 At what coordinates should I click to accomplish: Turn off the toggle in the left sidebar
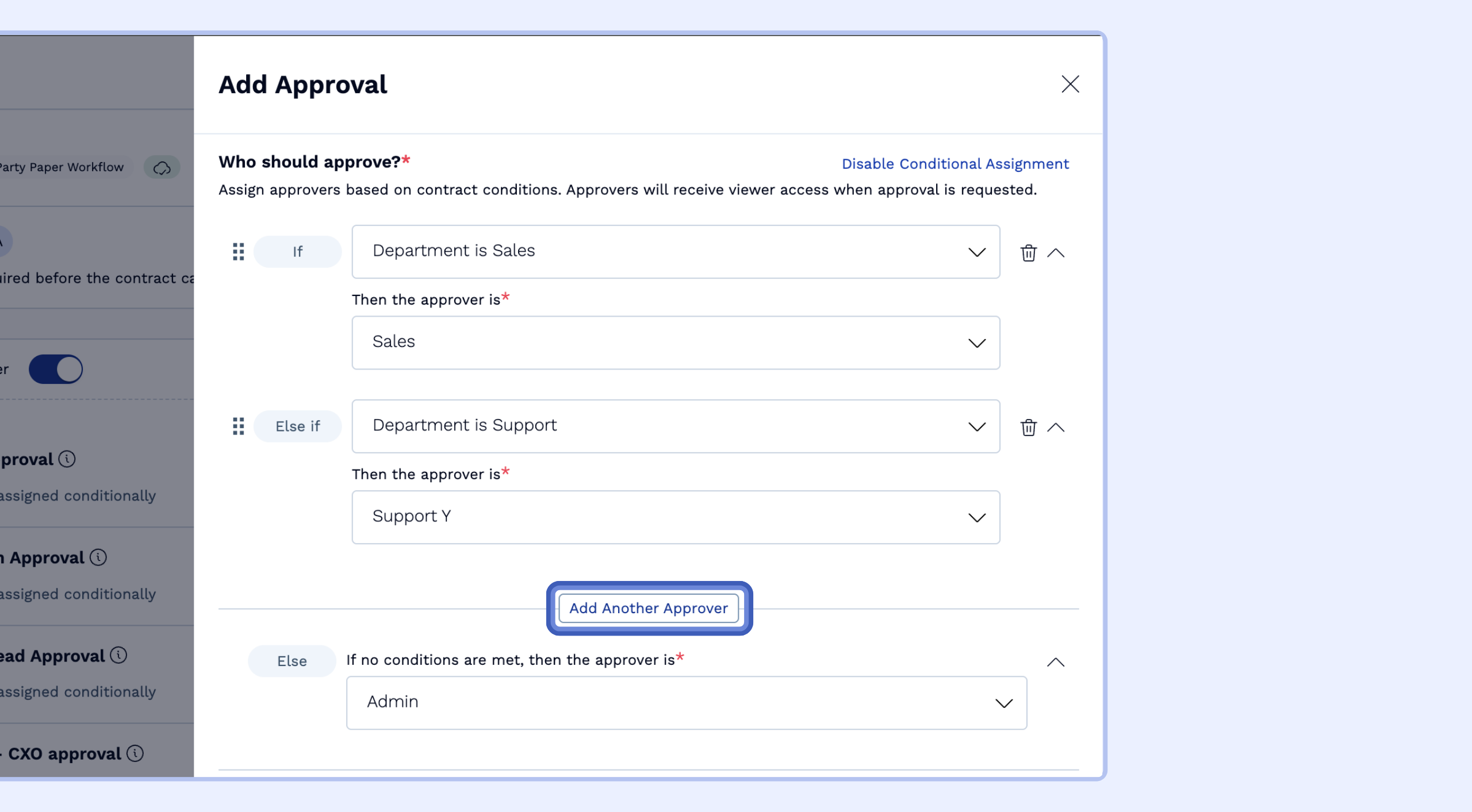(x=55, y=370)
